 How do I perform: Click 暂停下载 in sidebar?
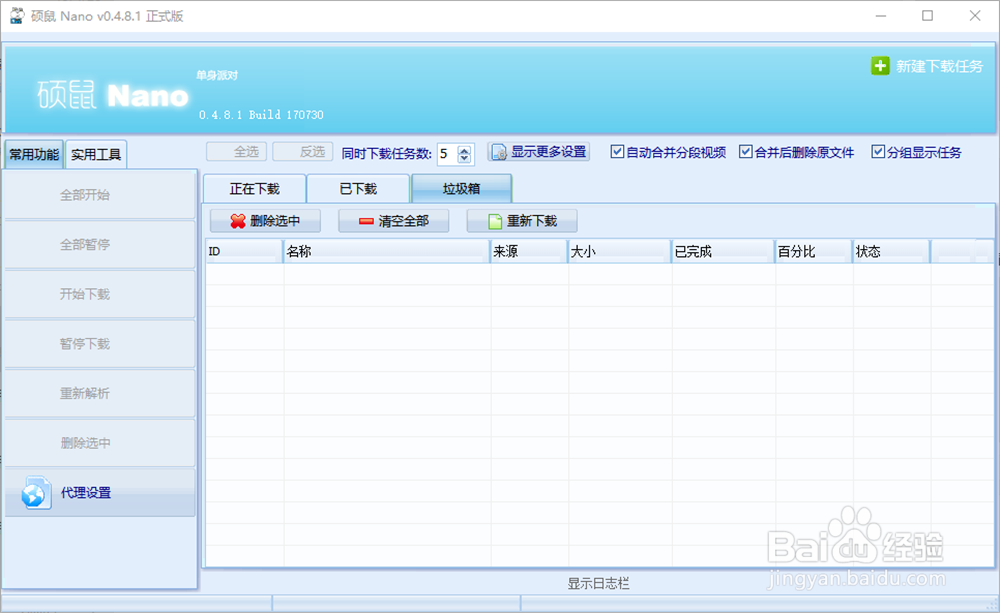(99, 344)
